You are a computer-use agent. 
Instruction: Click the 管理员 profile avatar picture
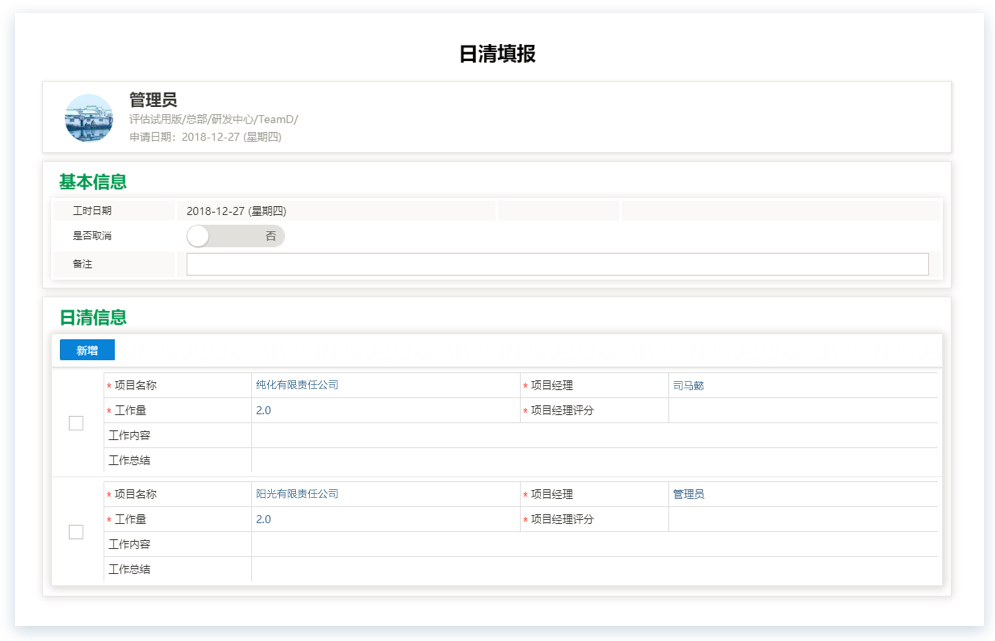coord(89,118)
